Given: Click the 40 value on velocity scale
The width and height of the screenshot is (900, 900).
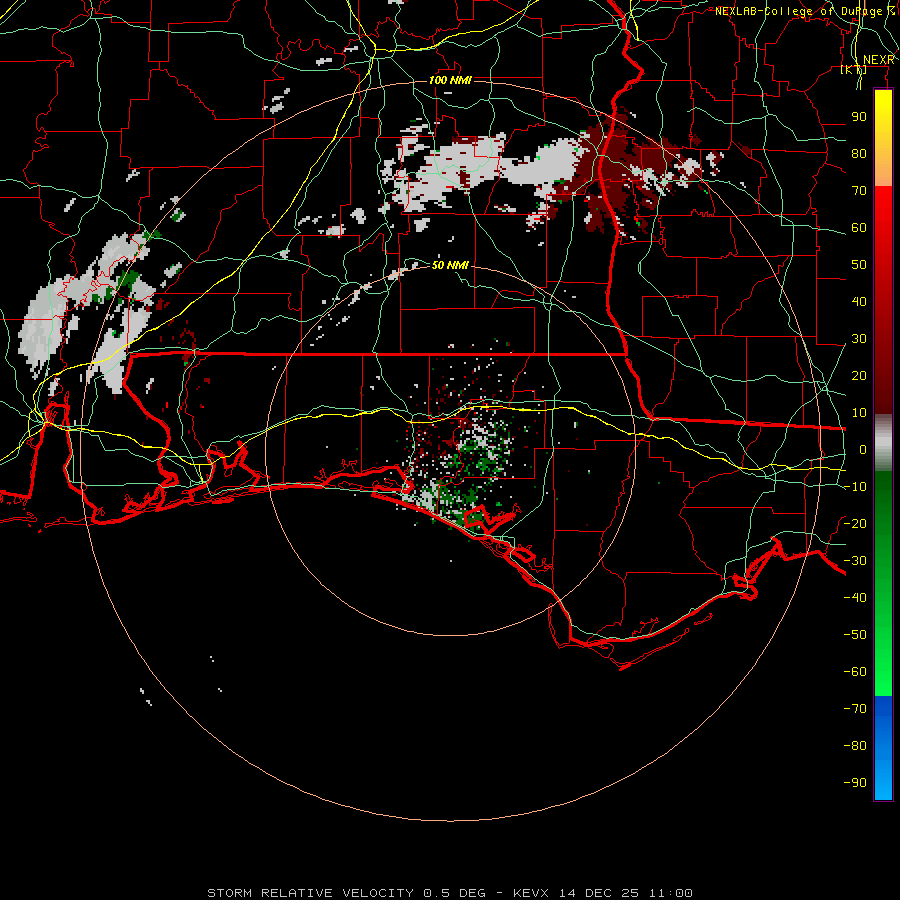Looking at the screenshot, I should [859, 301].
